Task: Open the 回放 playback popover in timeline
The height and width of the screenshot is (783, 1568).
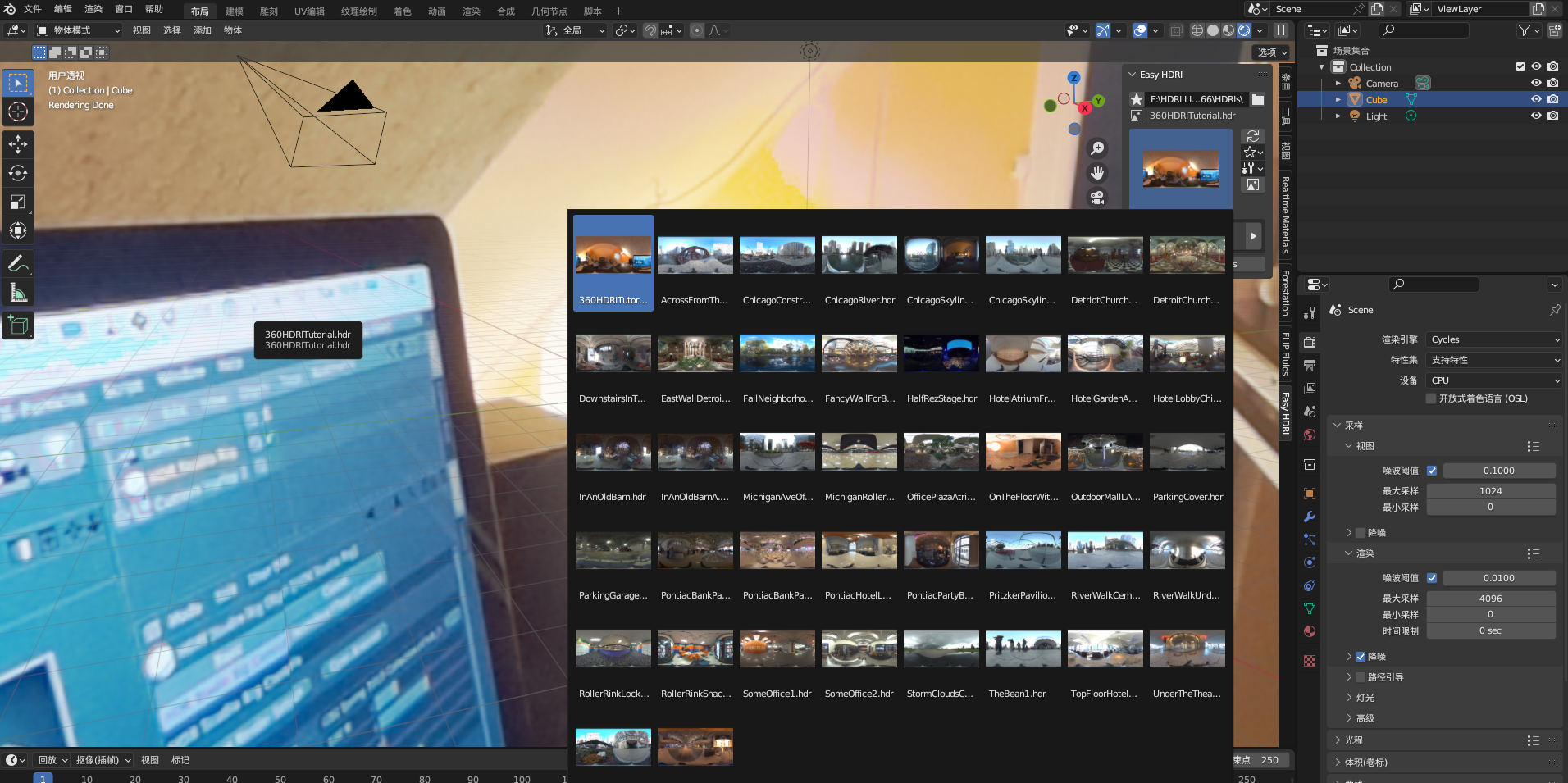Action: point(53,760)
